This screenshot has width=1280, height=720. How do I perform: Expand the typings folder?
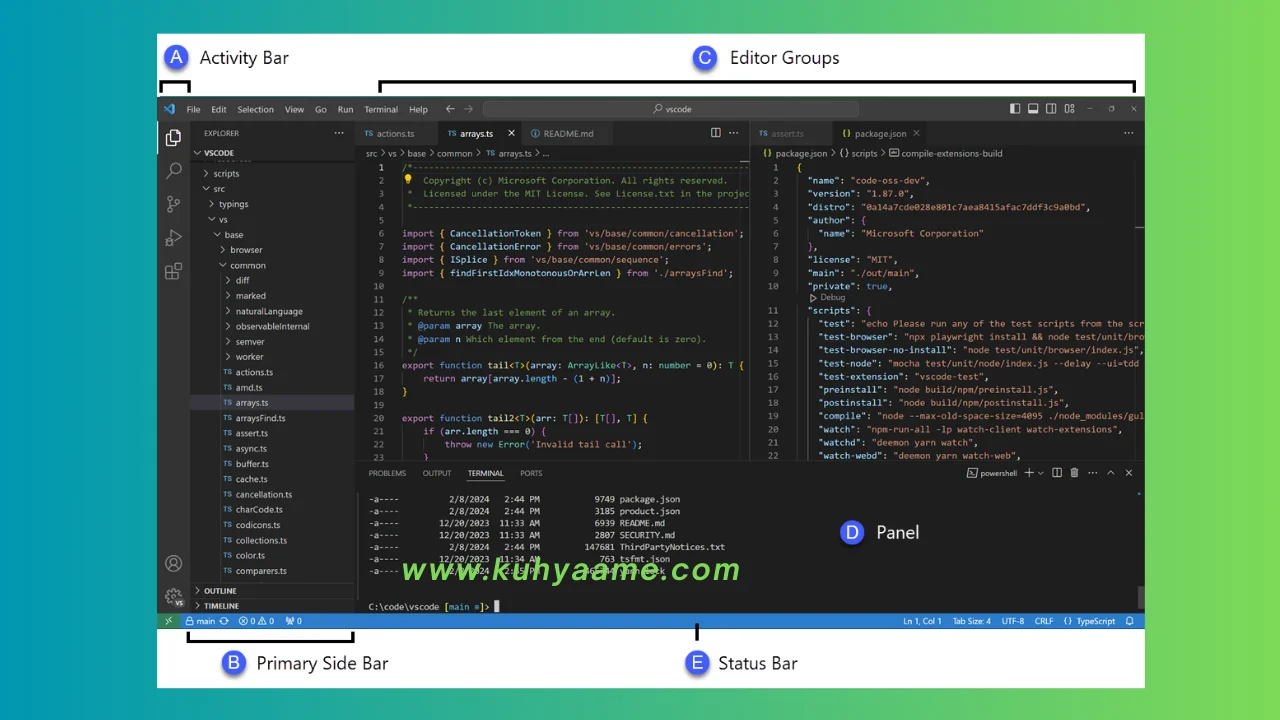[x=212, y=204]
